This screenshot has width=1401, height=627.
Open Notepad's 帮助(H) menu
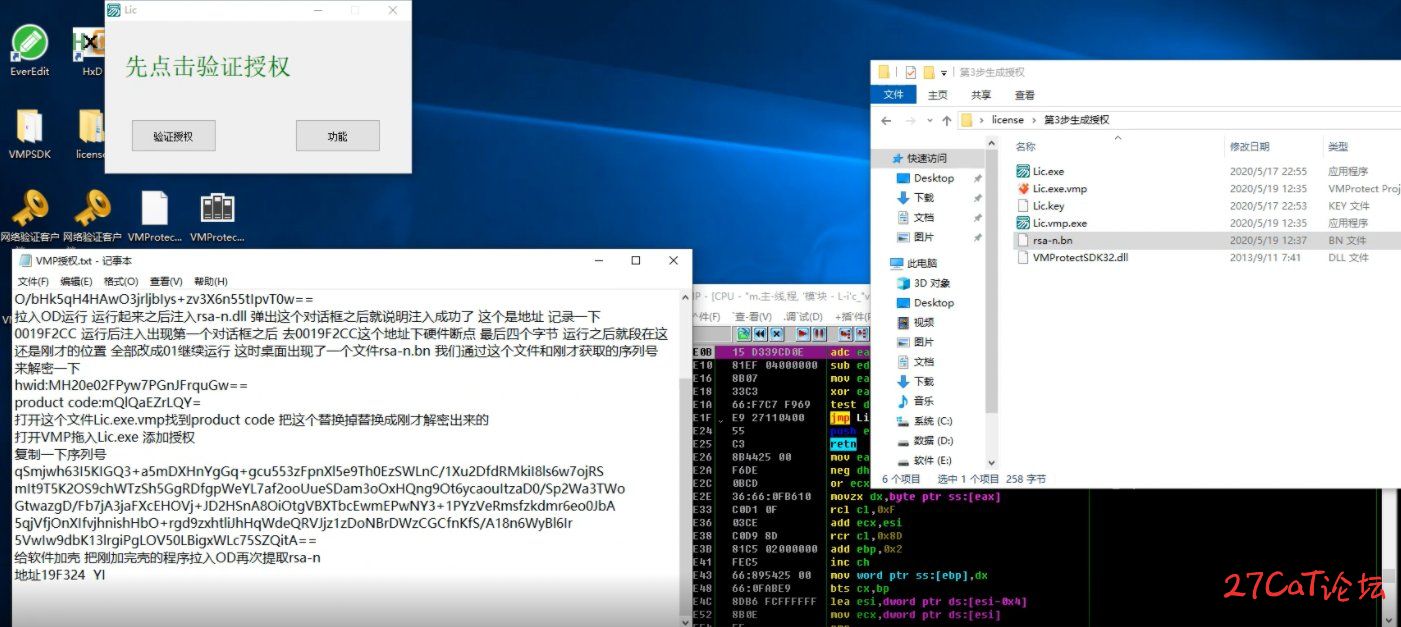point(211,281)
